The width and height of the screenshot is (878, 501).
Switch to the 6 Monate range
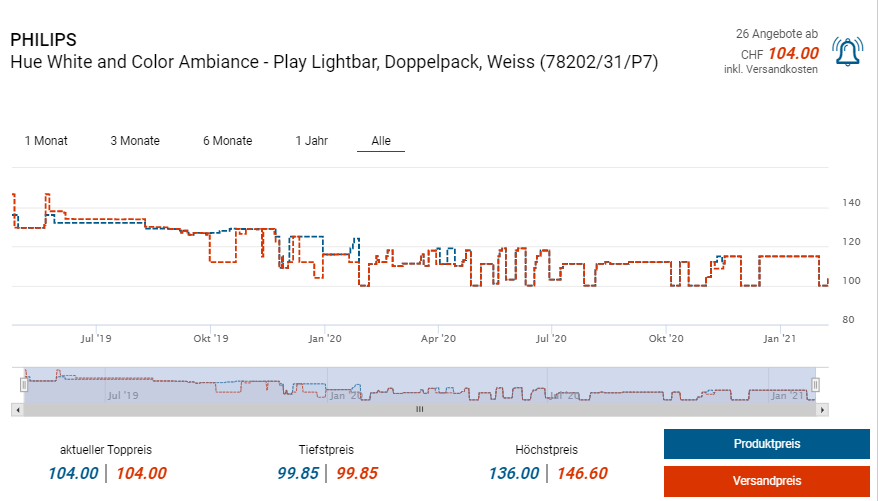(x=227, y=141)
